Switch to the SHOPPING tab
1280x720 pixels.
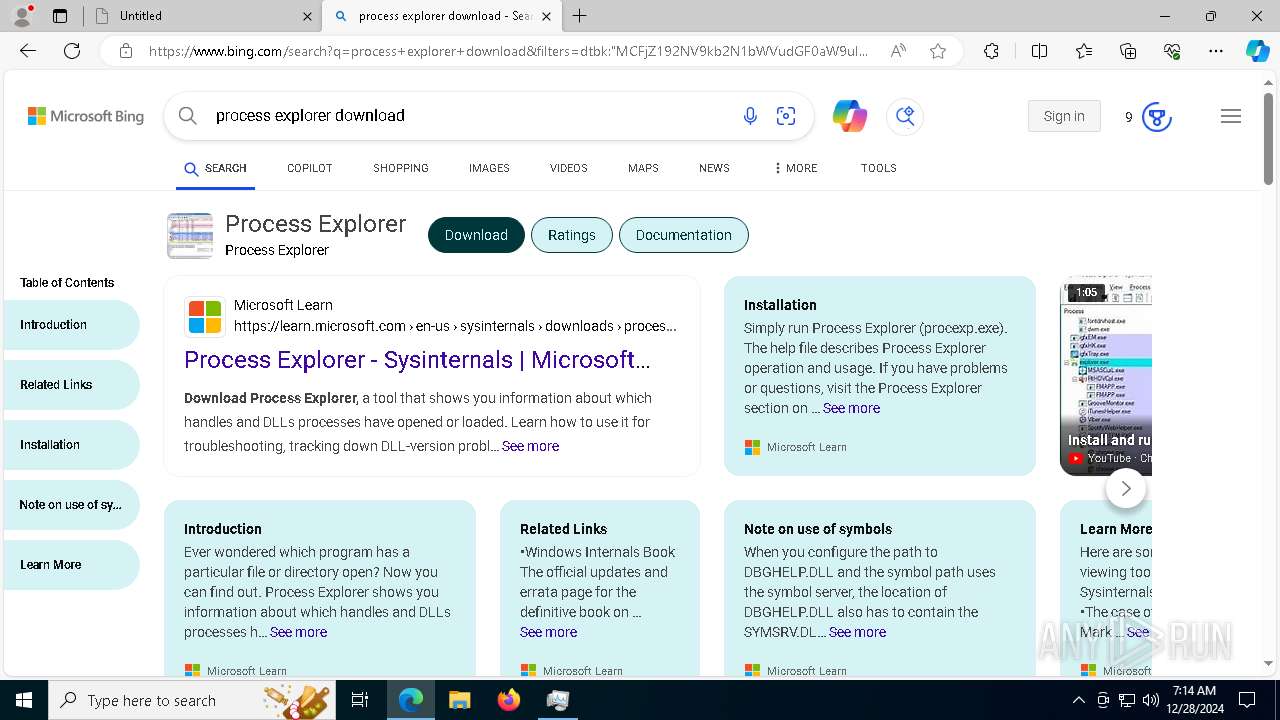click(401, 168)
